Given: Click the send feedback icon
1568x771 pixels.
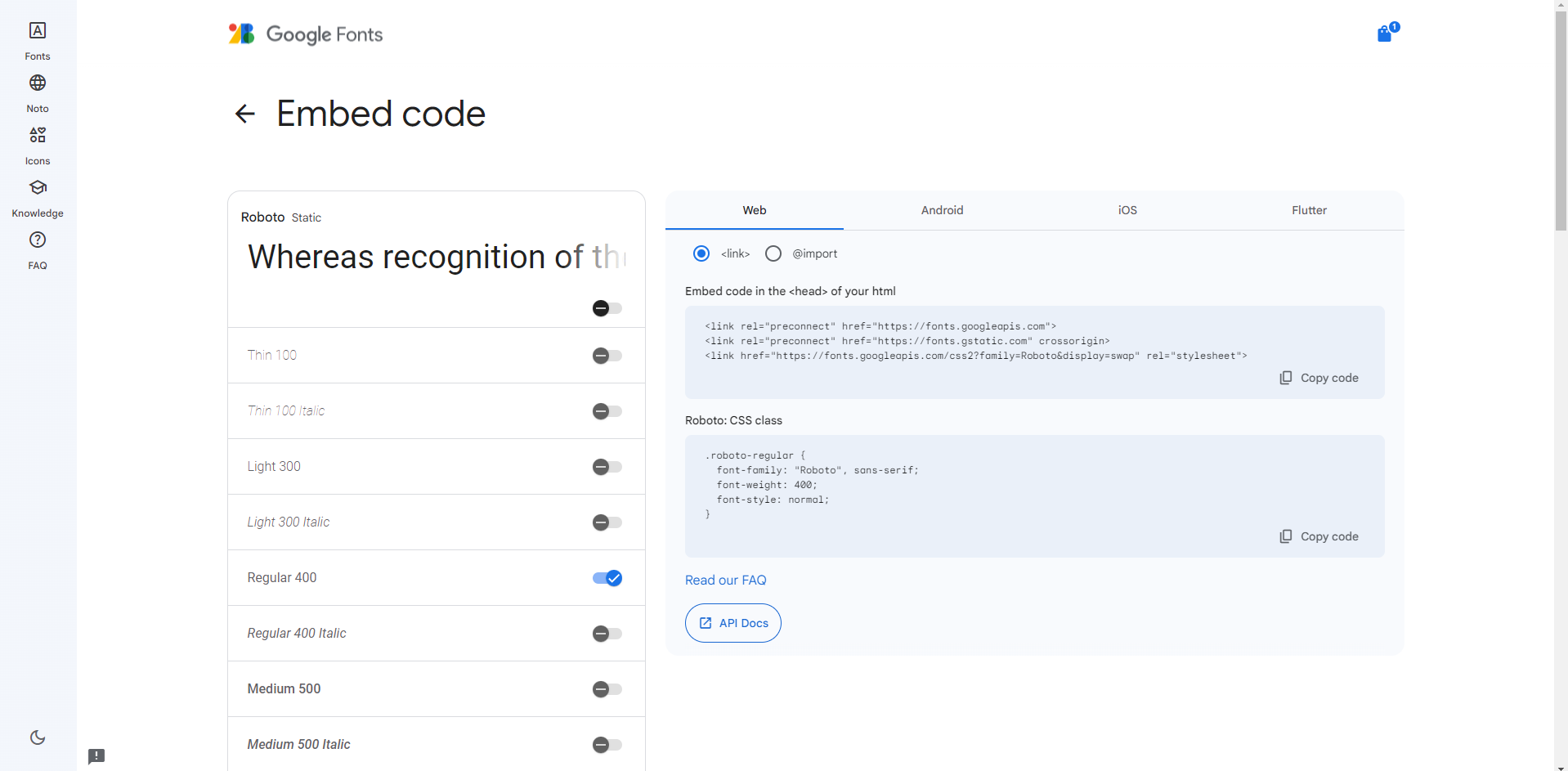Looking at the screenshot, I should [x=96, y=756].
